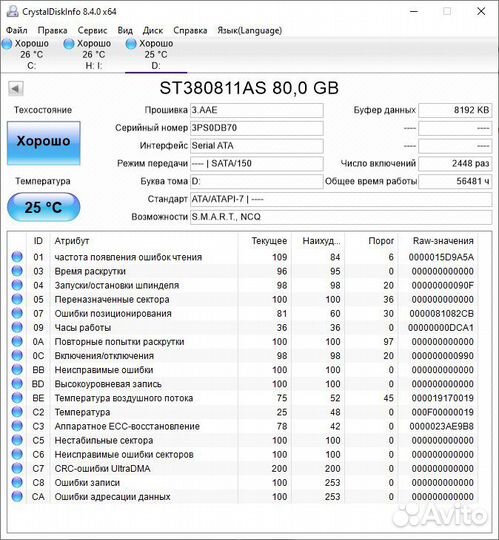Screen dimensions: 499x540
Task: Click raw value 000F00000019
Action: pos(443,412)
